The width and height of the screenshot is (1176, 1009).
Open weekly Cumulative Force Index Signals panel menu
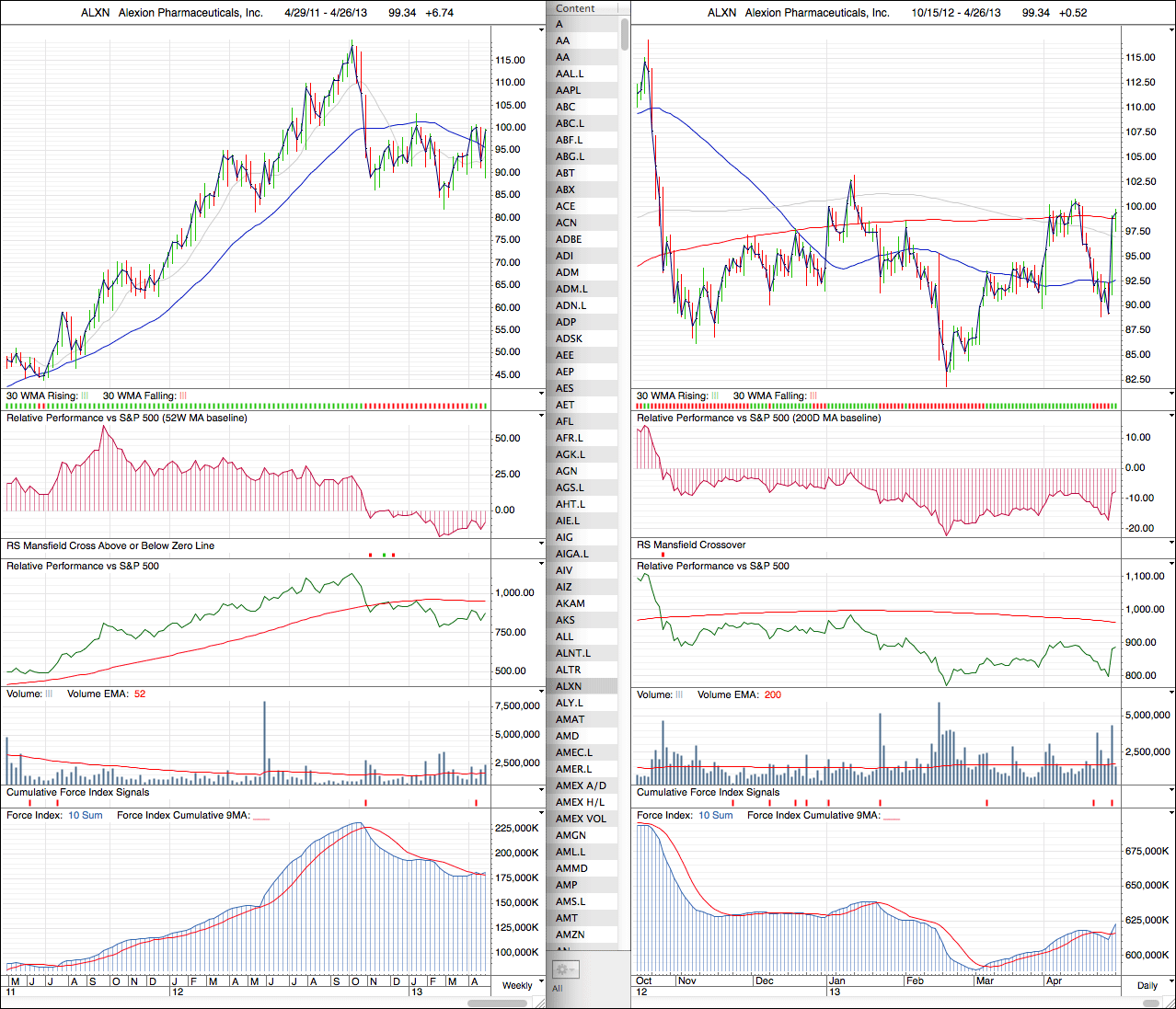541,790
